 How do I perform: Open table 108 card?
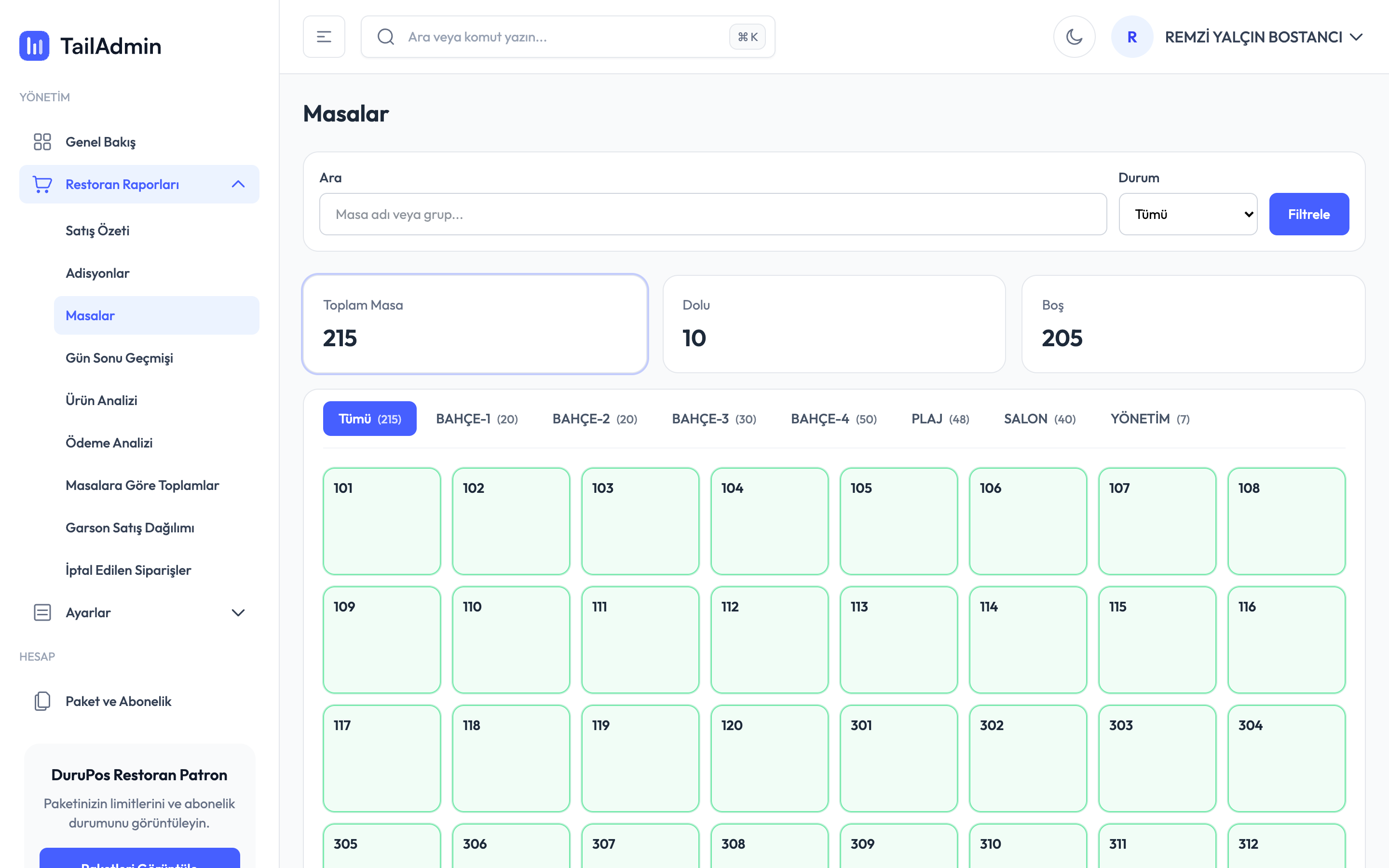1287,521
